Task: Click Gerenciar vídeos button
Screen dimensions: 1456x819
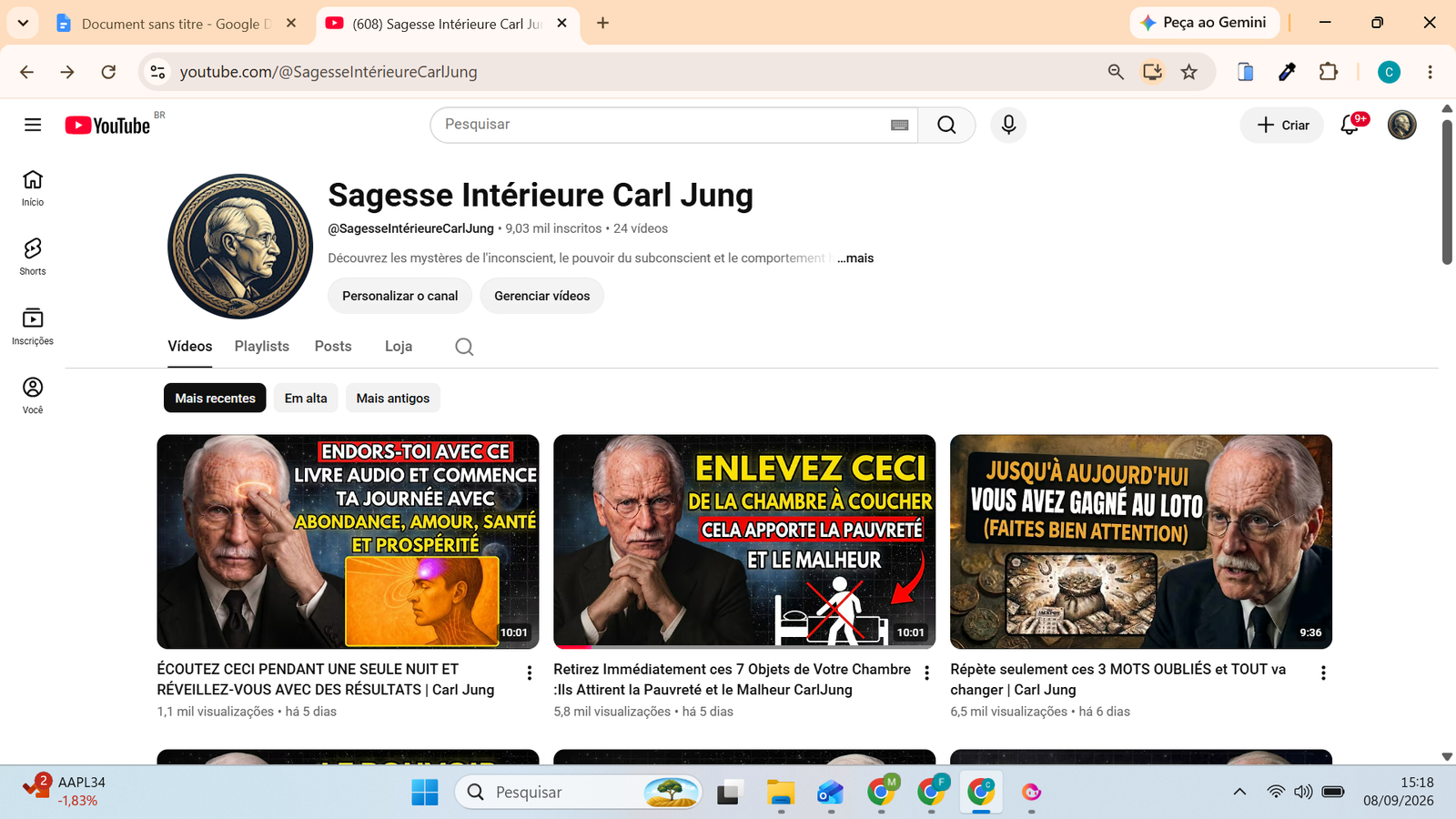Action: point(542,296)
